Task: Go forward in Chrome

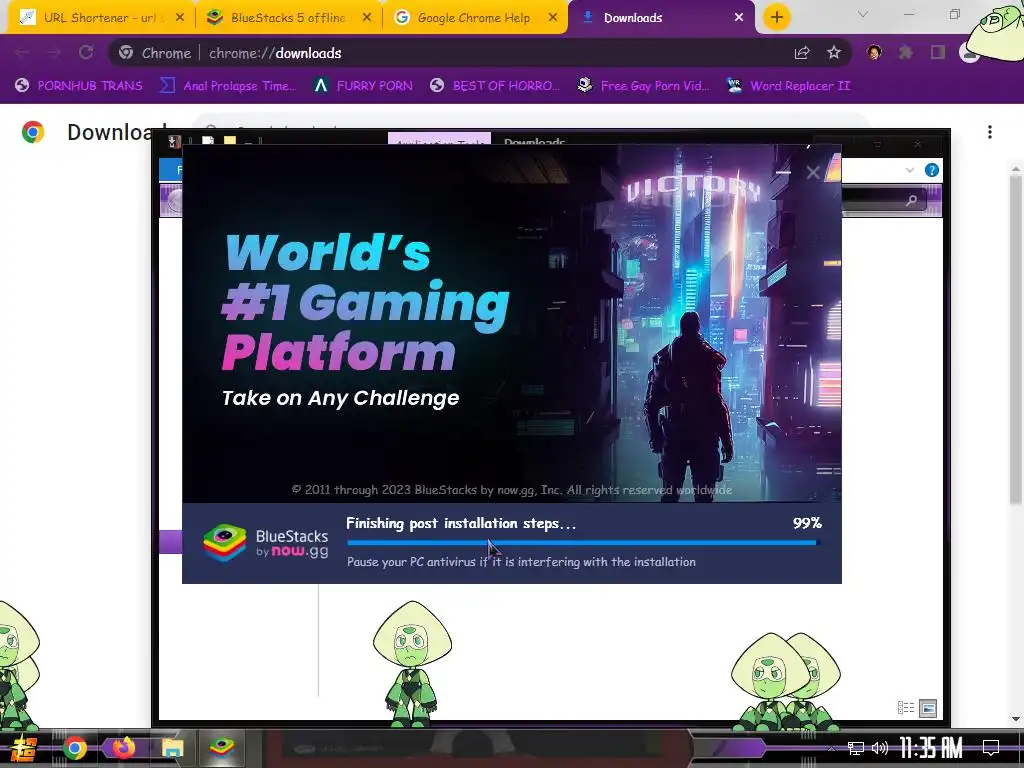Action: 54,53
